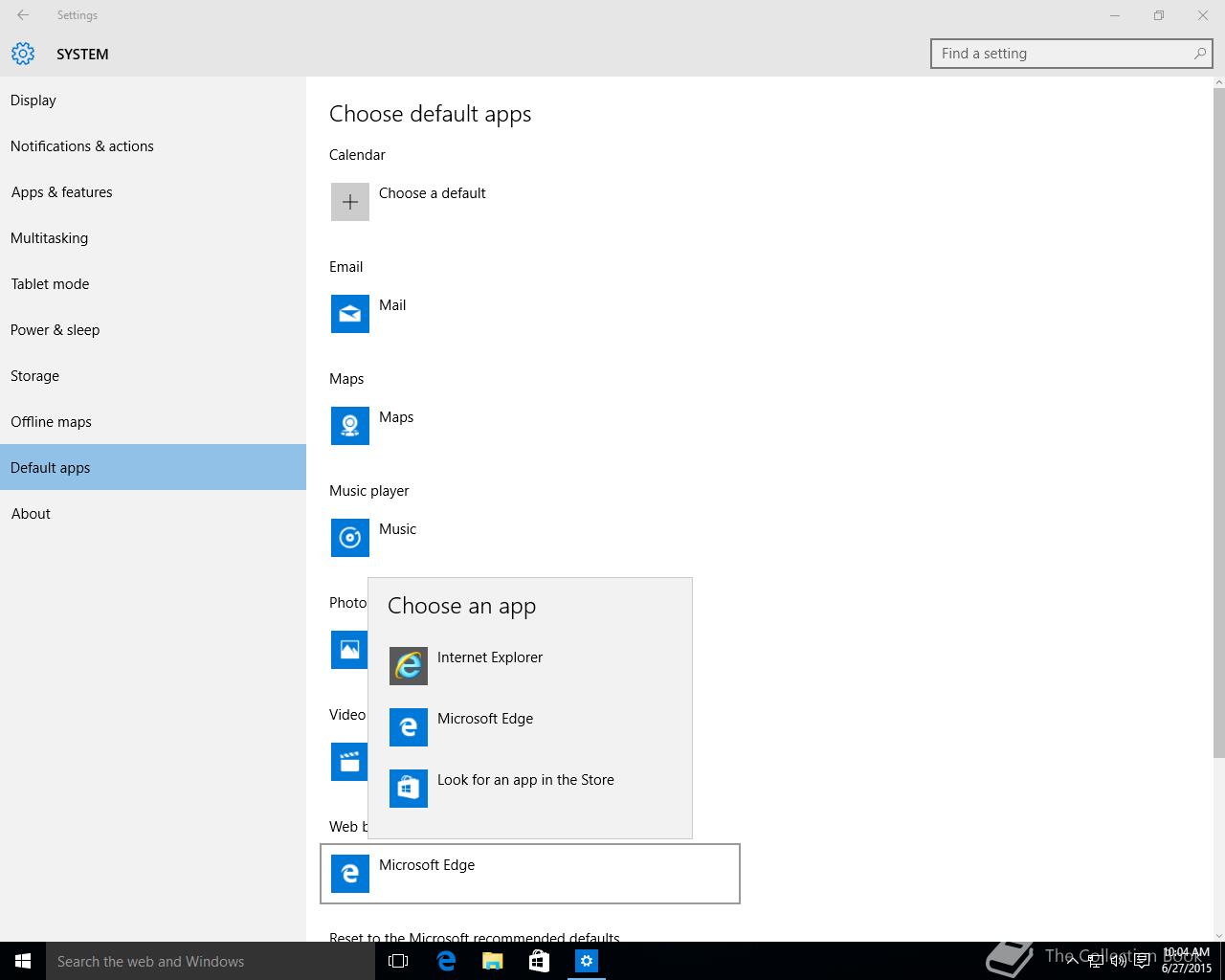
Task: Click the Settings gear on the taskbar
Action: (587, 961)
